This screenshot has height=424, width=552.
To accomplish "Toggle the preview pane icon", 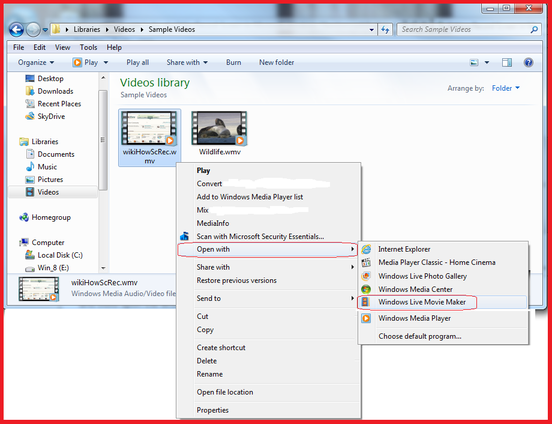I will tap(507, 63).
